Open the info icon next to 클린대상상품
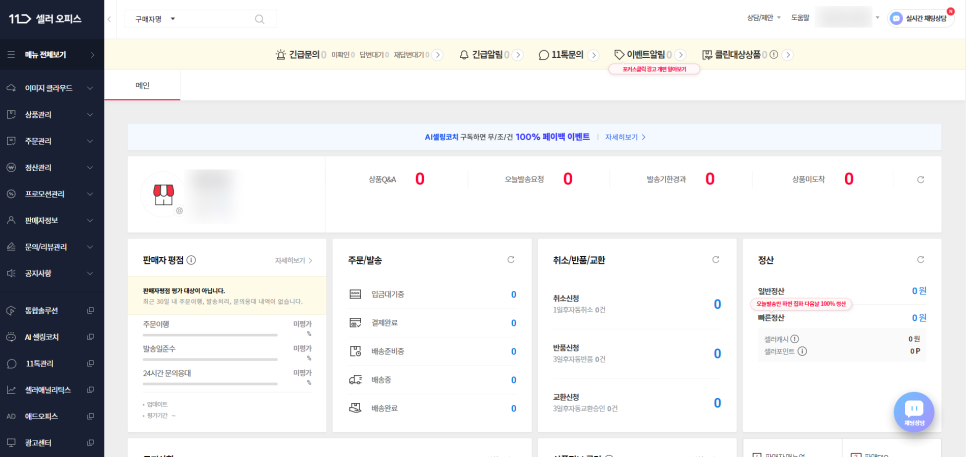Screen dimensions: 966x457 pos(774,55)
